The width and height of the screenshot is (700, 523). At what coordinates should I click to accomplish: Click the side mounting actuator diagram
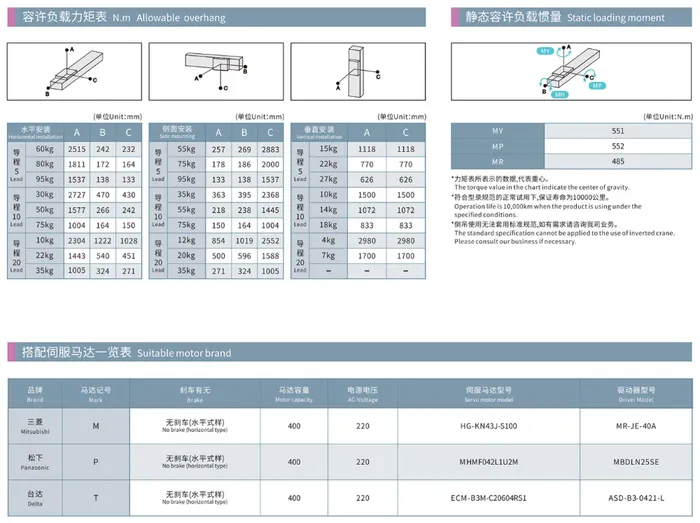pos(216,71)
